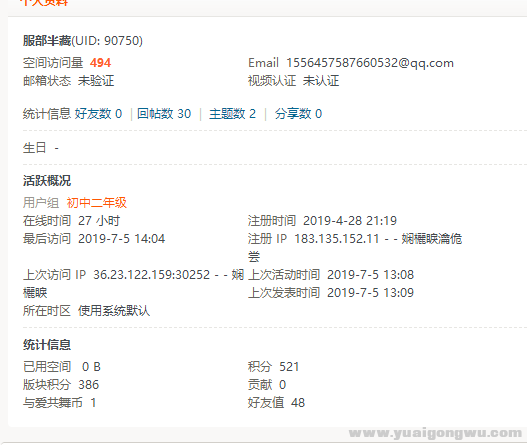This screenshot has width=527, height=445.
Task: Select the 生日 birthday row
Action: [x=41, y=148]
